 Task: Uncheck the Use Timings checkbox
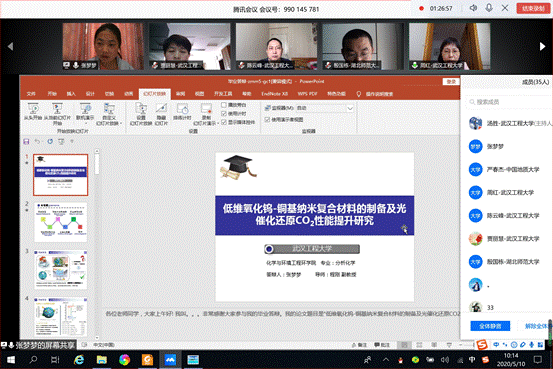(x=224, y=113)
